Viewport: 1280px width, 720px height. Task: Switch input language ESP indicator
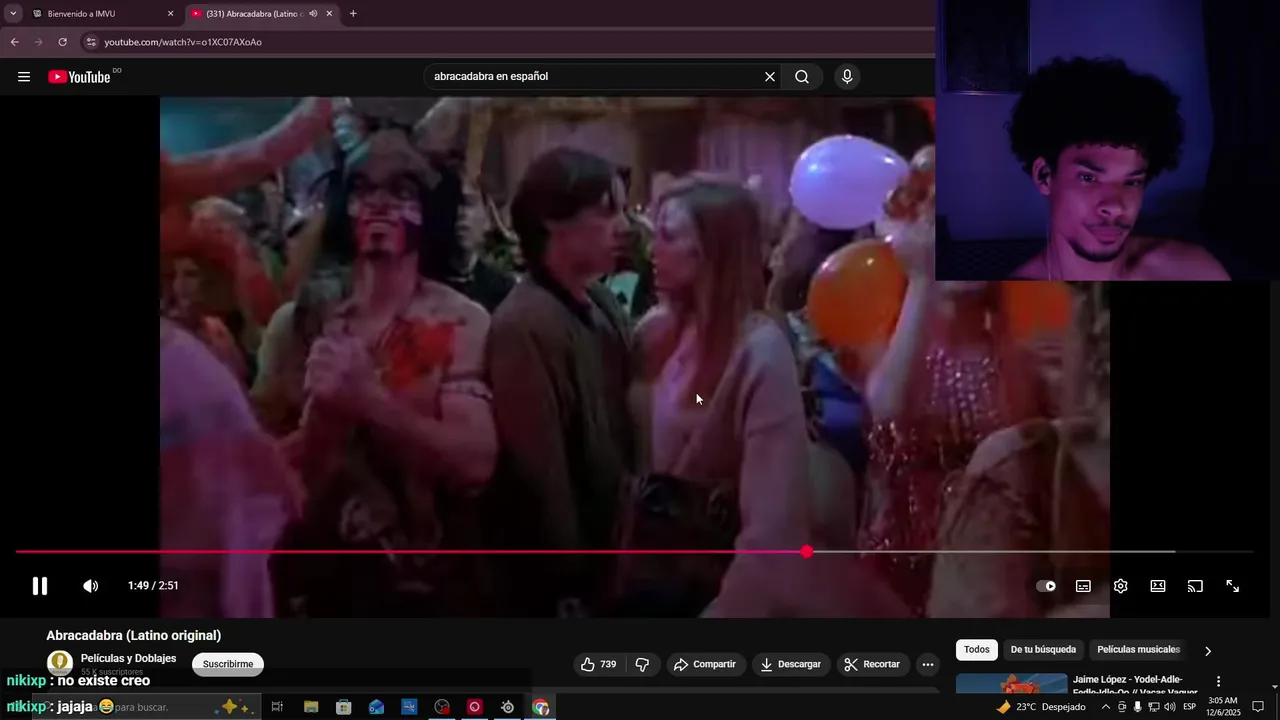click(x=1190, y=707)
